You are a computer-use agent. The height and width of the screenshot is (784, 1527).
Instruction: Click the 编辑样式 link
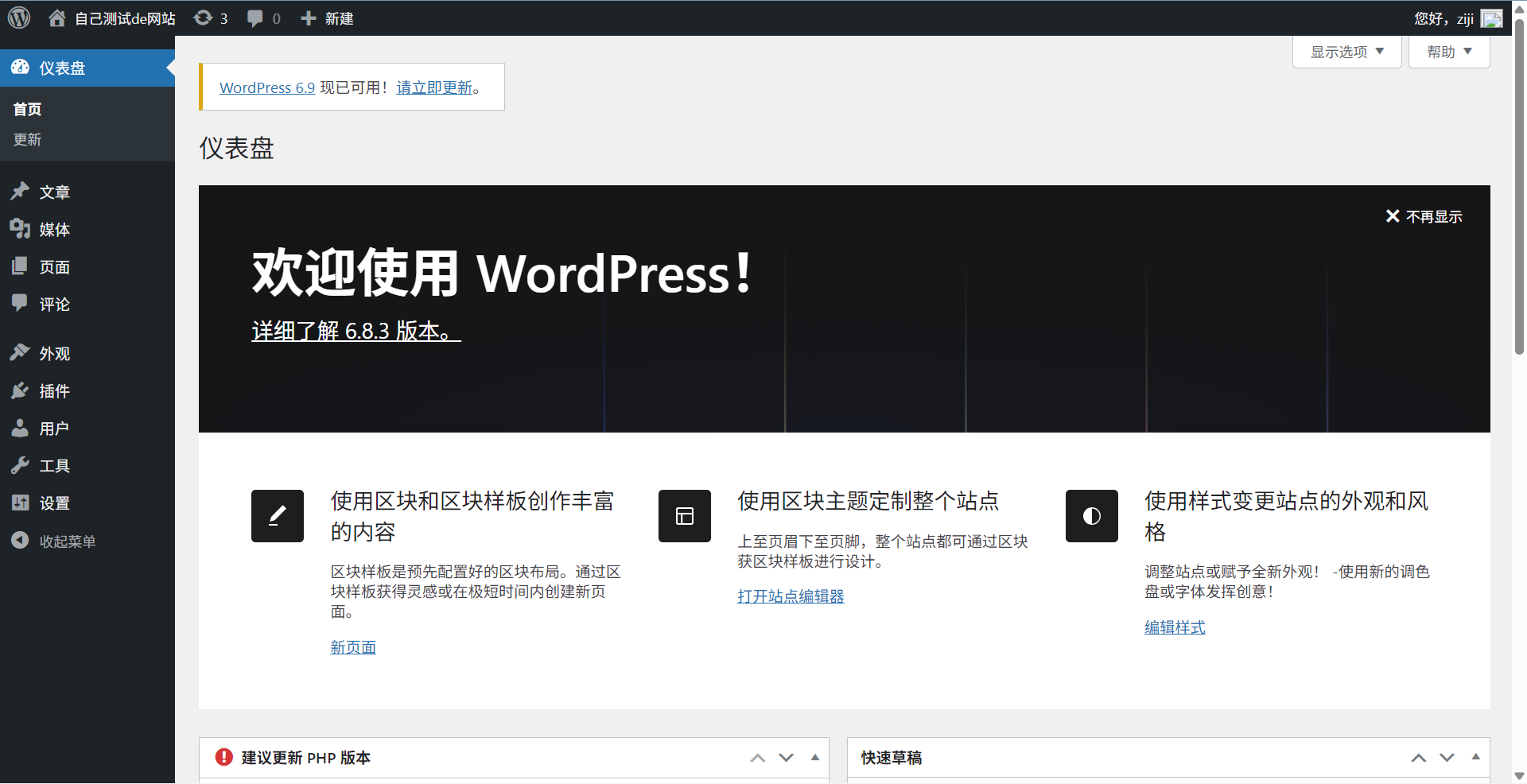point(1175,627)
